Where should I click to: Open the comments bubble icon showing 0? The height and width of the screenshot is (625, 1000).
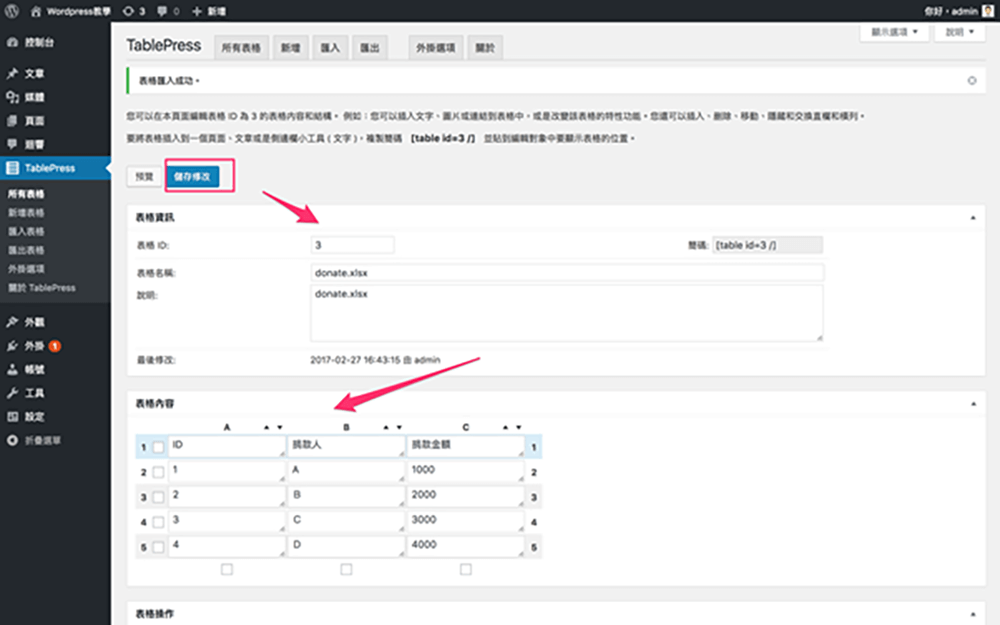point(162,11)
